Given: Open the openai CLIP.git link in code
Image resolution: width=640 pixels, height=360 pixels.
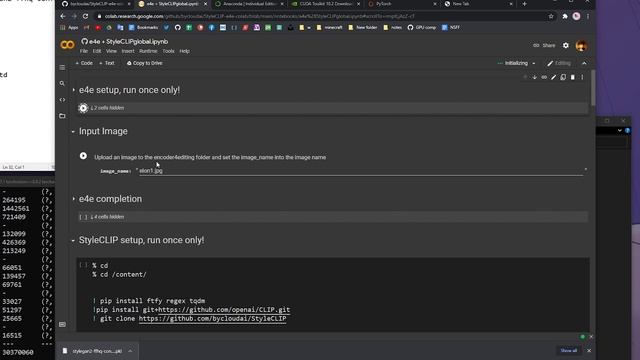Looking at the screenshot, I should click(224, 310).
